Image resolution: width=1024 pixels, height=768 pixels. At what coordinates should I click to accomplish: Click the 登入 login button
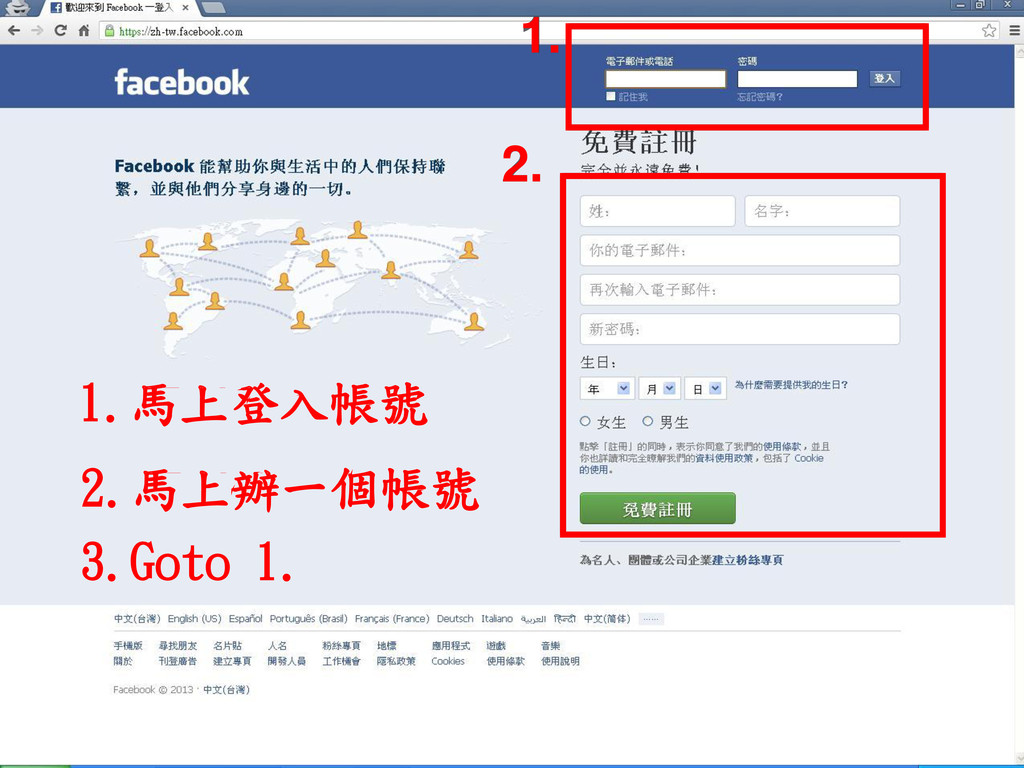(885, 78)
